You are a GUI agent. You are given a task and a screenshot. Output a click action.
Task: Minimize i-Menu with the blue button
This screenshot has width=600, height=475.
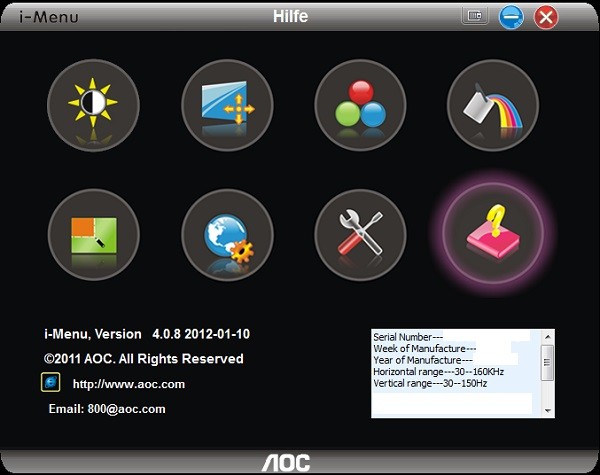[x=511, y=17]
